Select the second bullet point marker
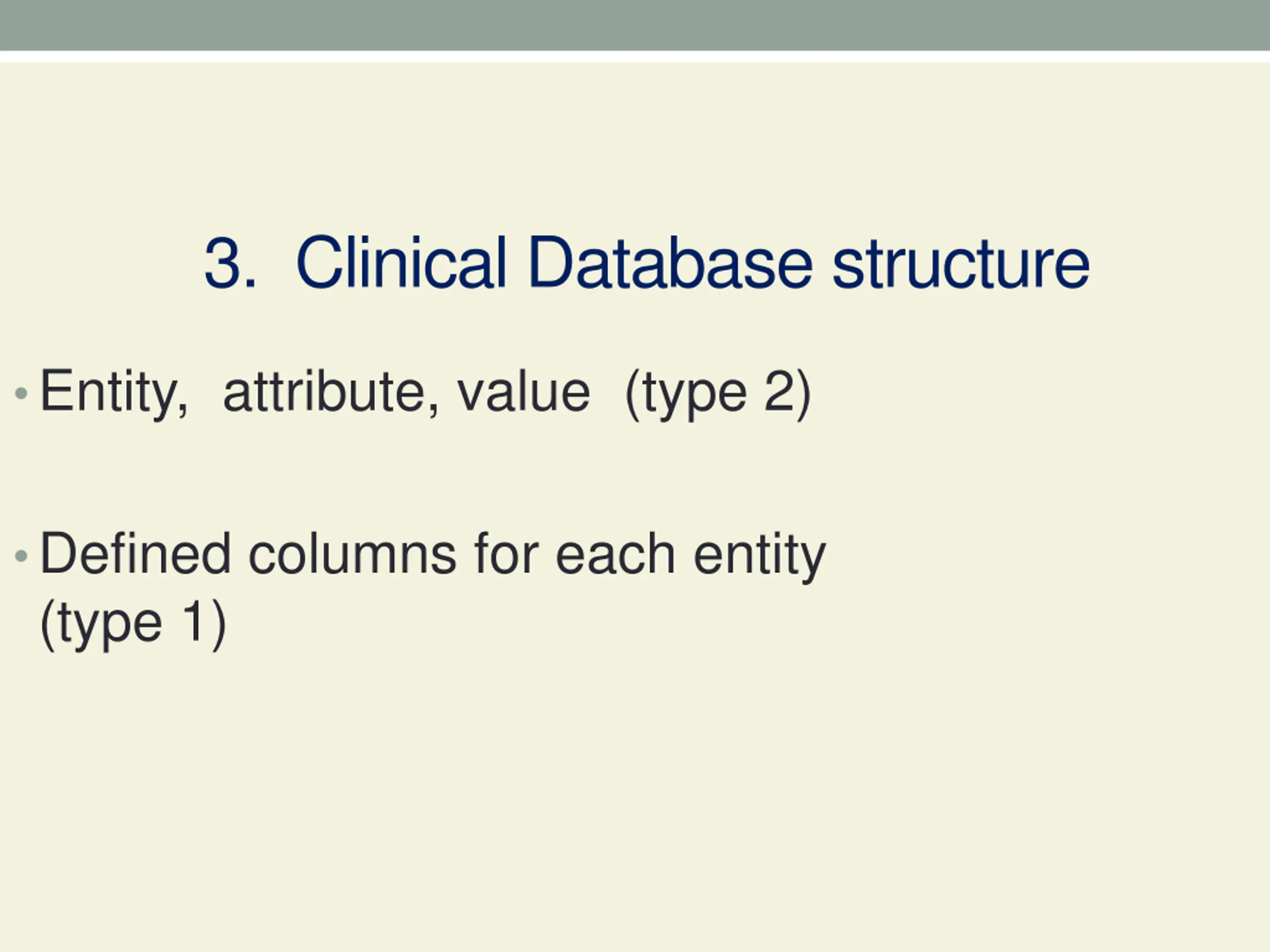This screenshot has width=1270, height=952. pyautogui.click(x=21, y=555)
